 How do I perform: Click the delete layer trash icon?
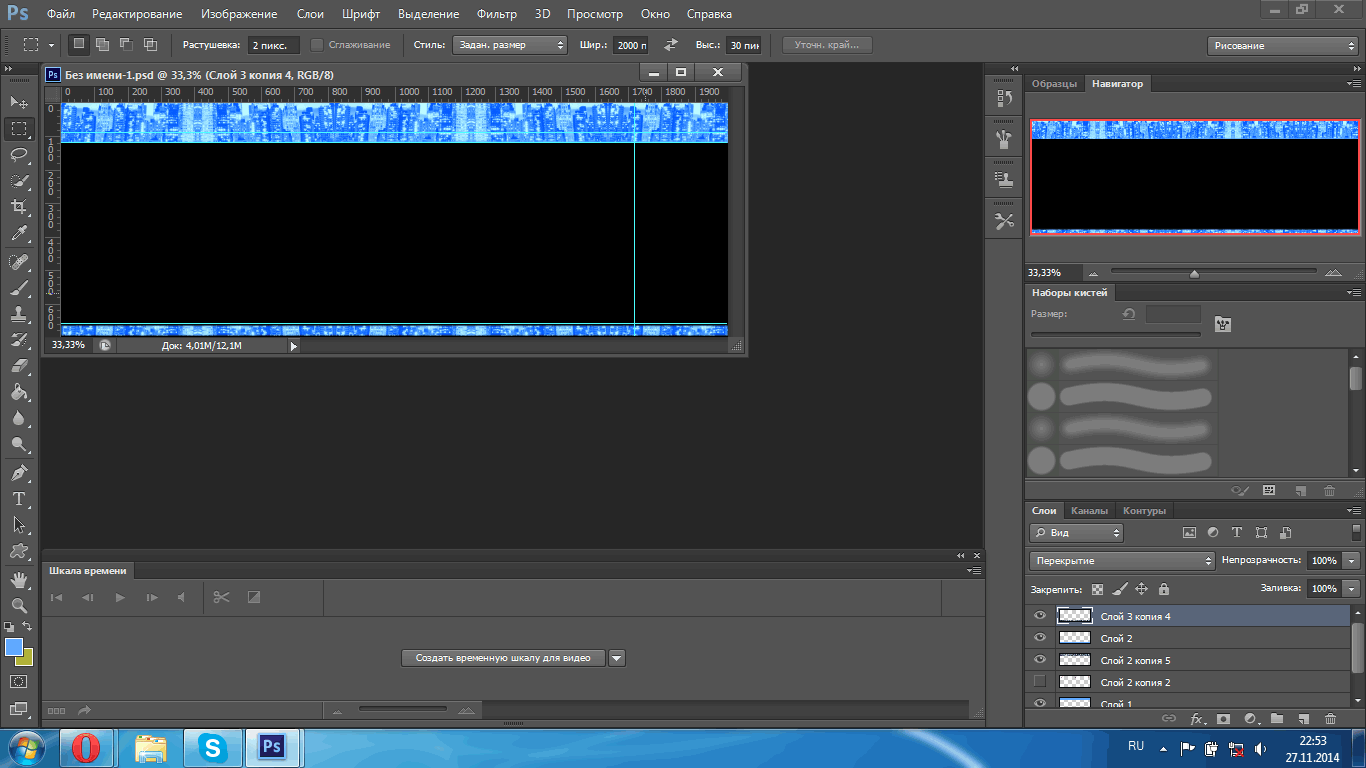click(x=1330, y=718)
